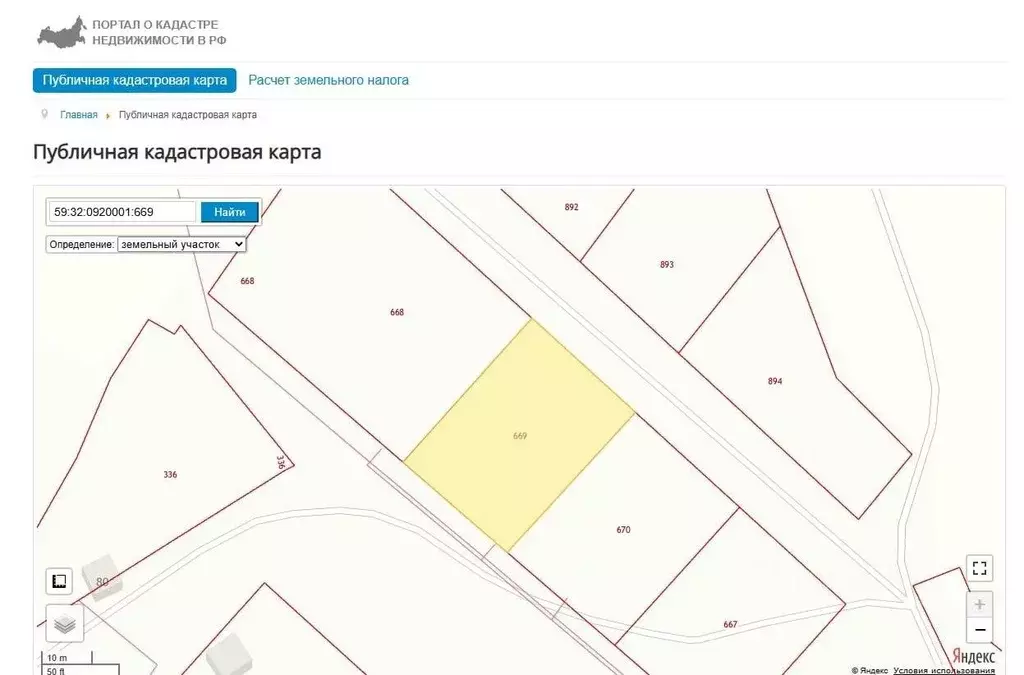Screen dimensions: 1024x675
Task: Focus the cadastral number search field
Action: pos(123,212)
